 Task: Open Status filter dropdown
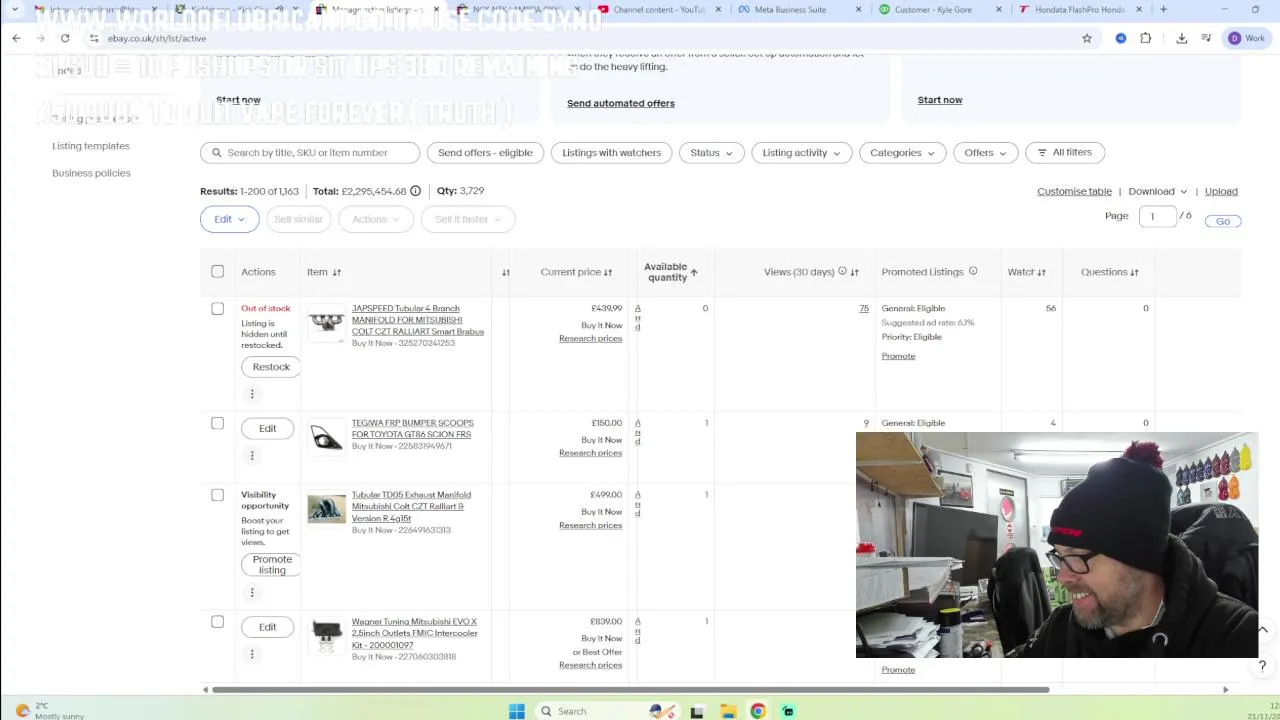(x=711, y=153)
